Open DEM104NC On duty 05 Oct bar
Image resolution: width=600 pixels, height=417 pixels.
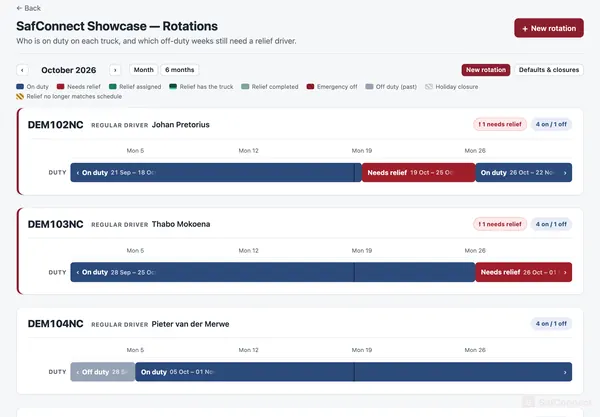coord(354,372)
